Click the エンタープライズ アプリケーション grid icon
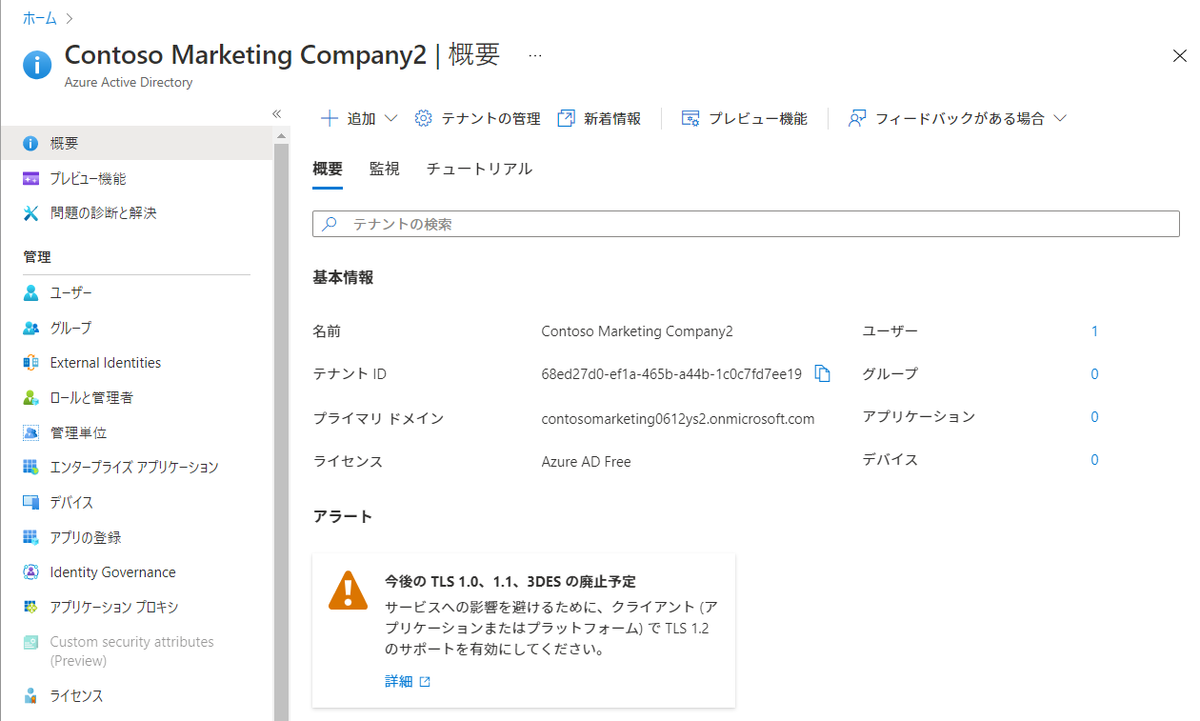Screen dimensions: 1200x721 pyautogui.click(x=31, y=467)
